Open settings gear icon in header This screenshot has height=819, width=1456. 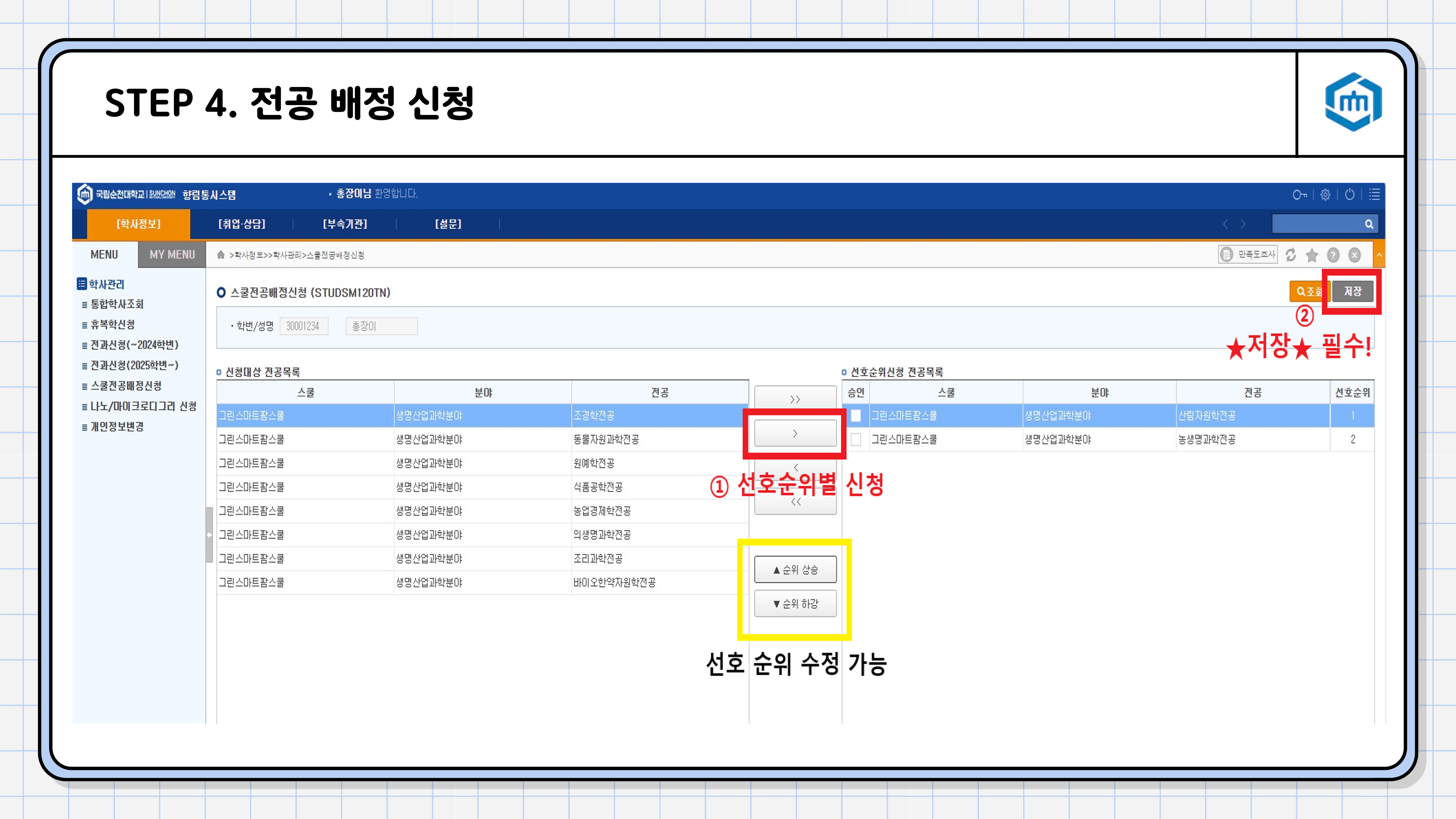coord(1325,195)
